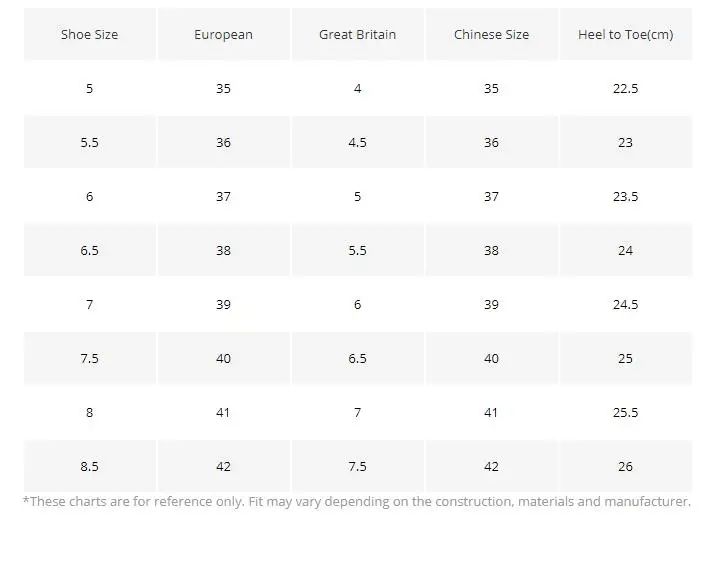
Task: Select Great Britain size 5.5 cell
Action: pyautogui.click(x=357, y=251)
